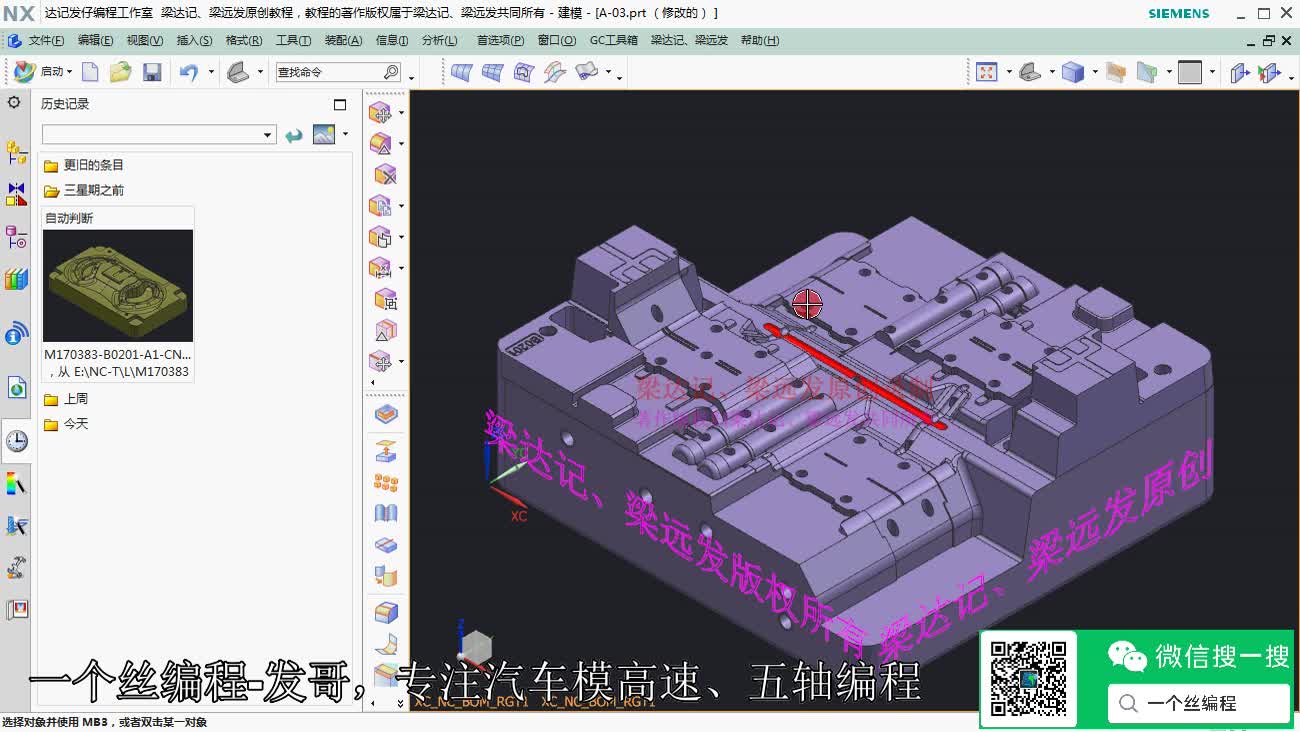This screenshot has width=1300, height=732.
Task: Open the 工具(T) menu
Action: point(293,41)
